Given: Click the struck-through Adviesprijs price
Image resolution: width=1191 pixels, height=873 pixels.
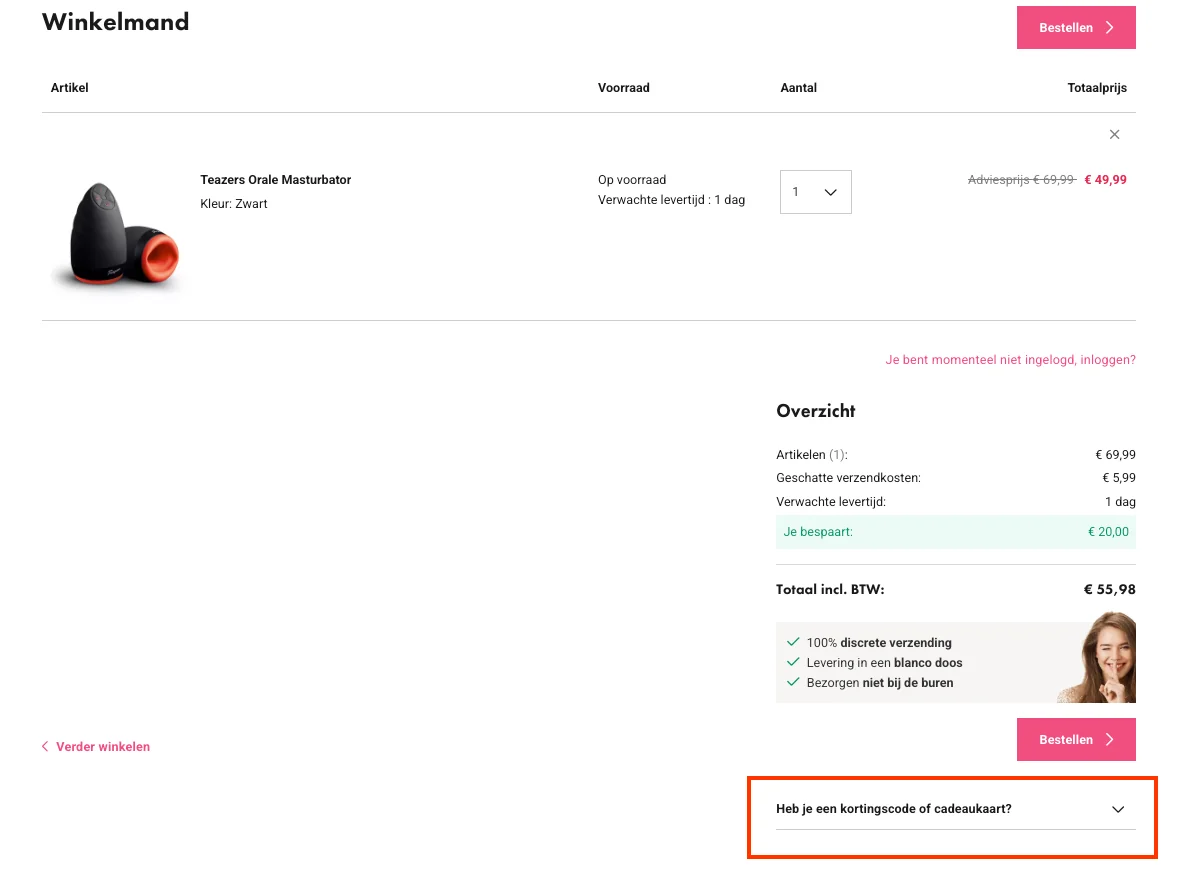Looking at the screenshot, I should pos(1022,179).
